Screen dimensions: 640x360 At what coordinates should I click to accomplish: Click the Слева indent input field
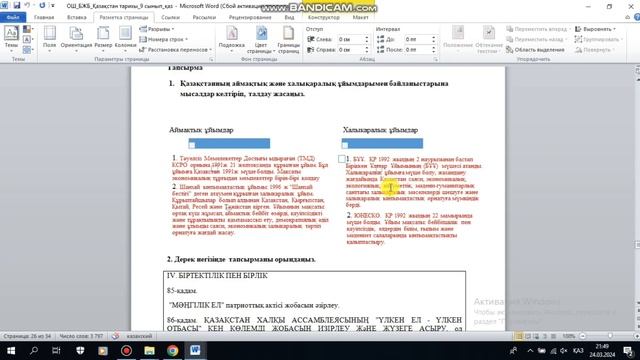350,40
